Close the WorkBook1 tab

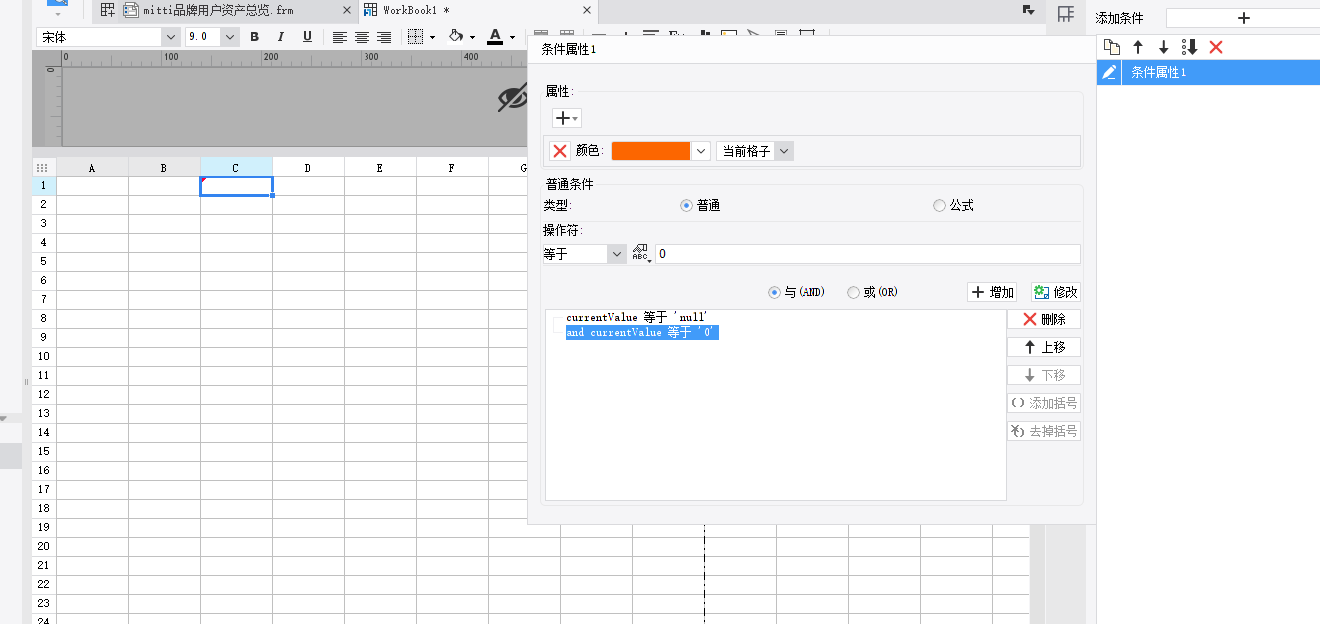(x=586, y=10)
